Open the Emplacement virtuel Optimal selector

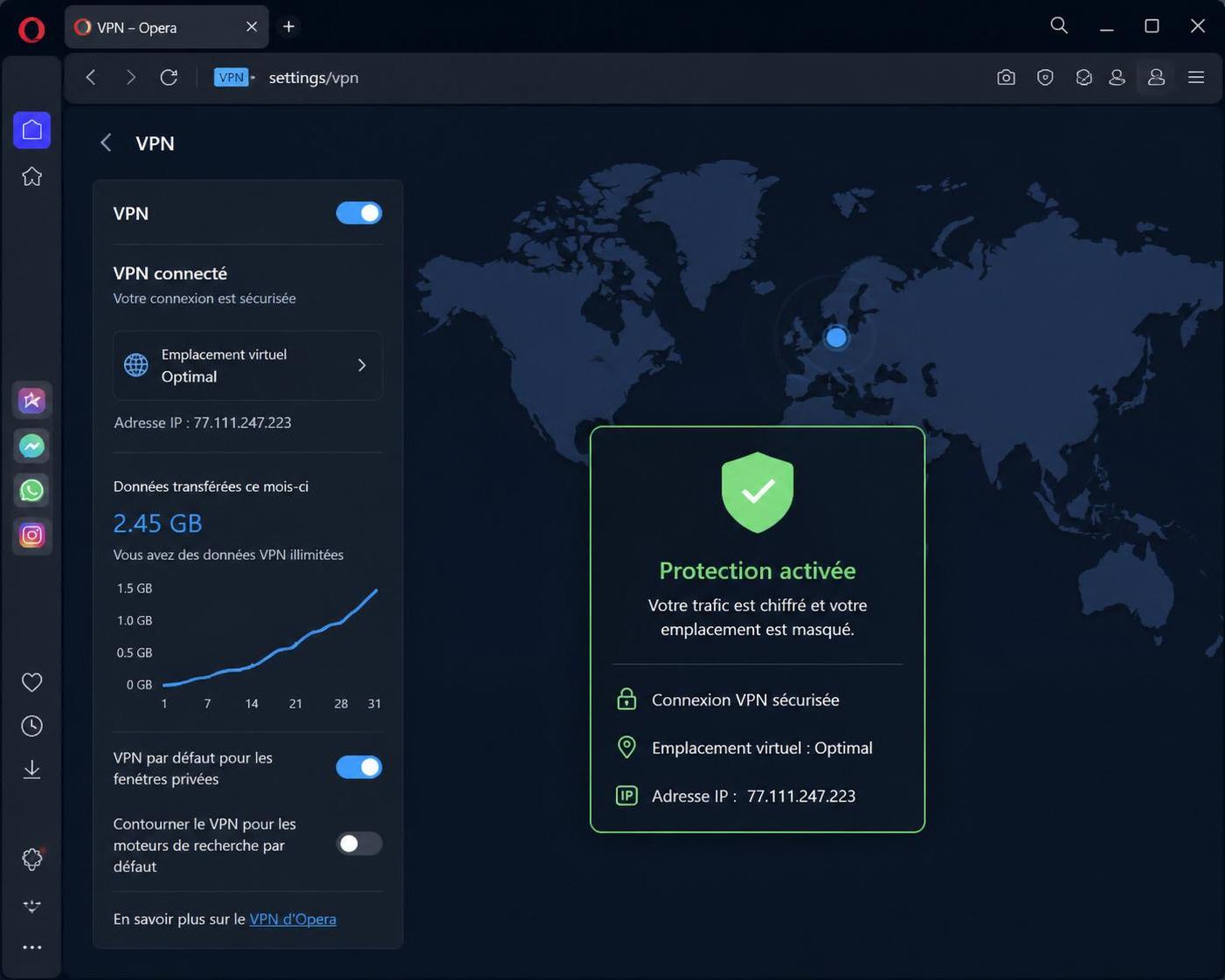tap(248, 365)
